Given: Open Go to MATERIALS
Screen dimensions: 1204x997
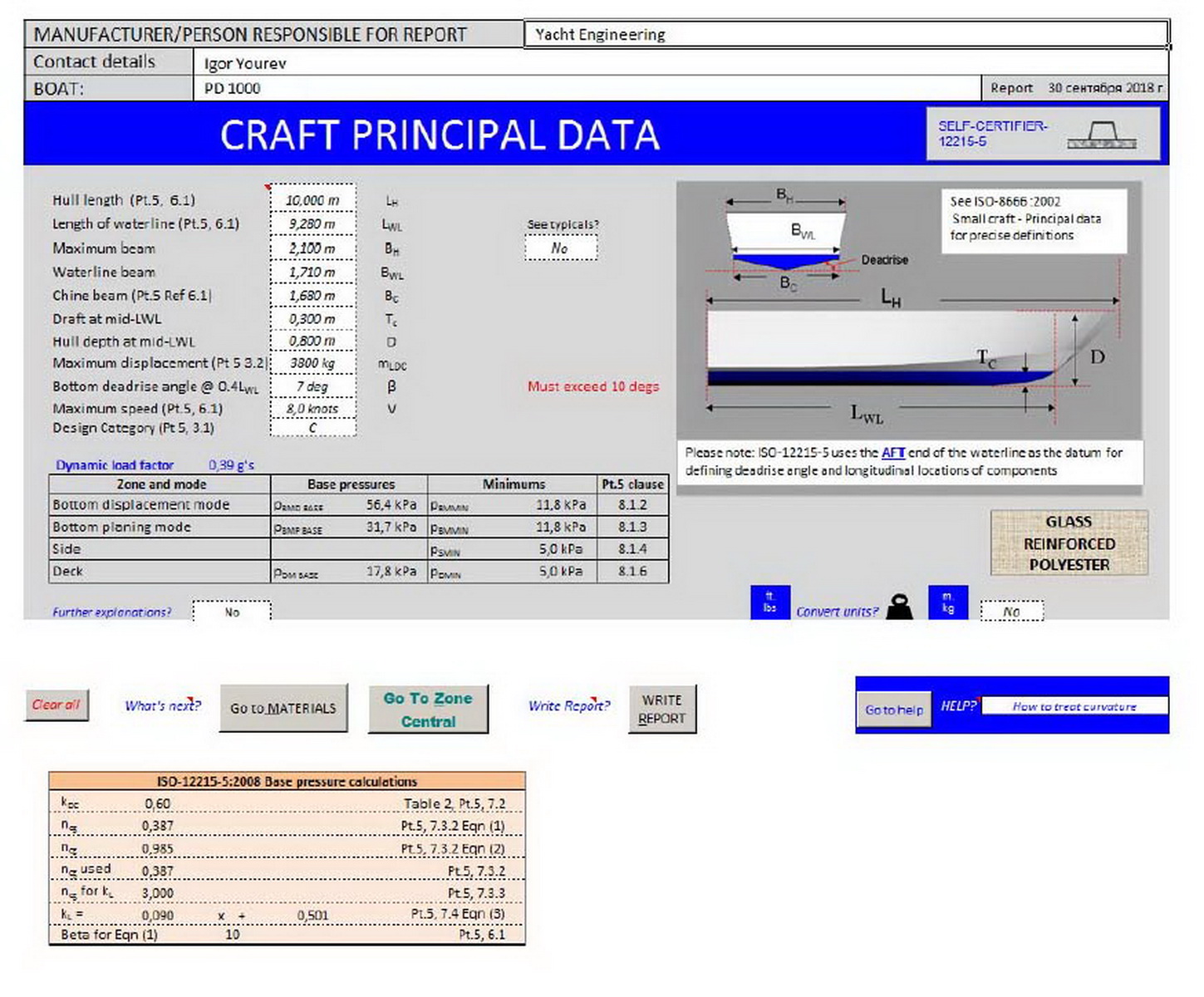Looking at the screenshot, I should coord(283,708).
